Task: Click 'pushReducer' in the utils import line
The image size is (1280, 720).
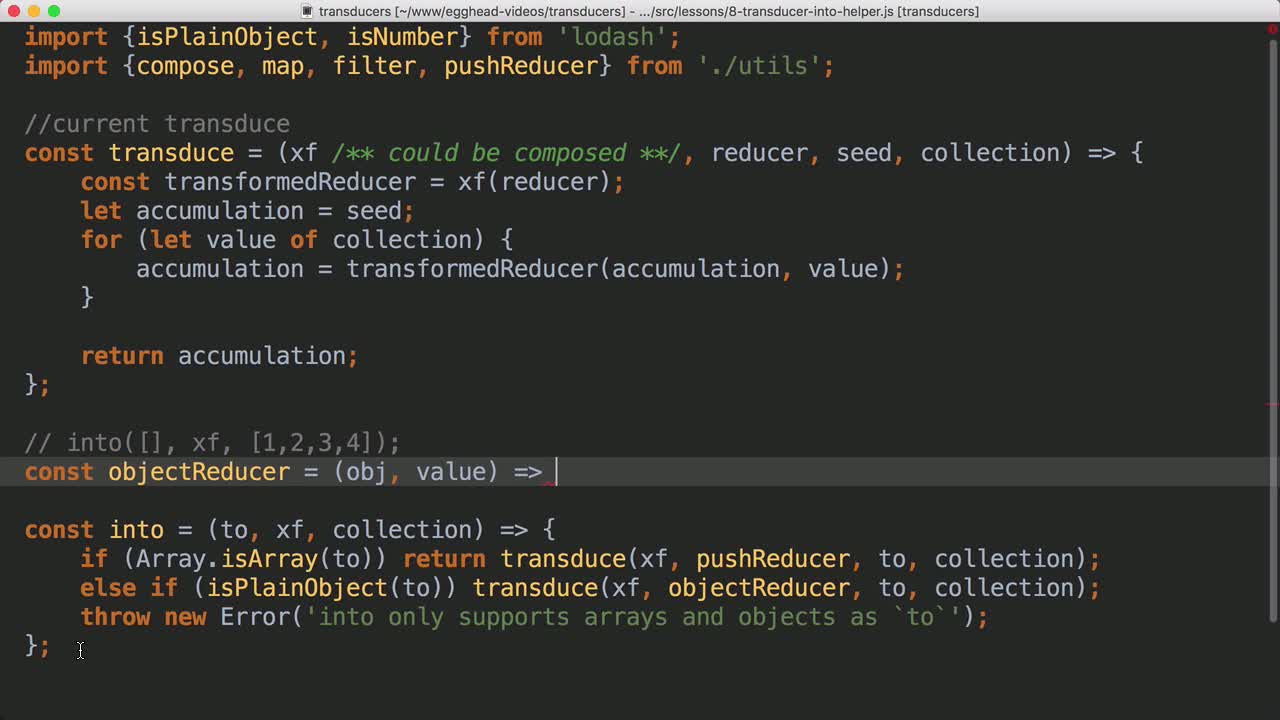Action: point(521,66)
